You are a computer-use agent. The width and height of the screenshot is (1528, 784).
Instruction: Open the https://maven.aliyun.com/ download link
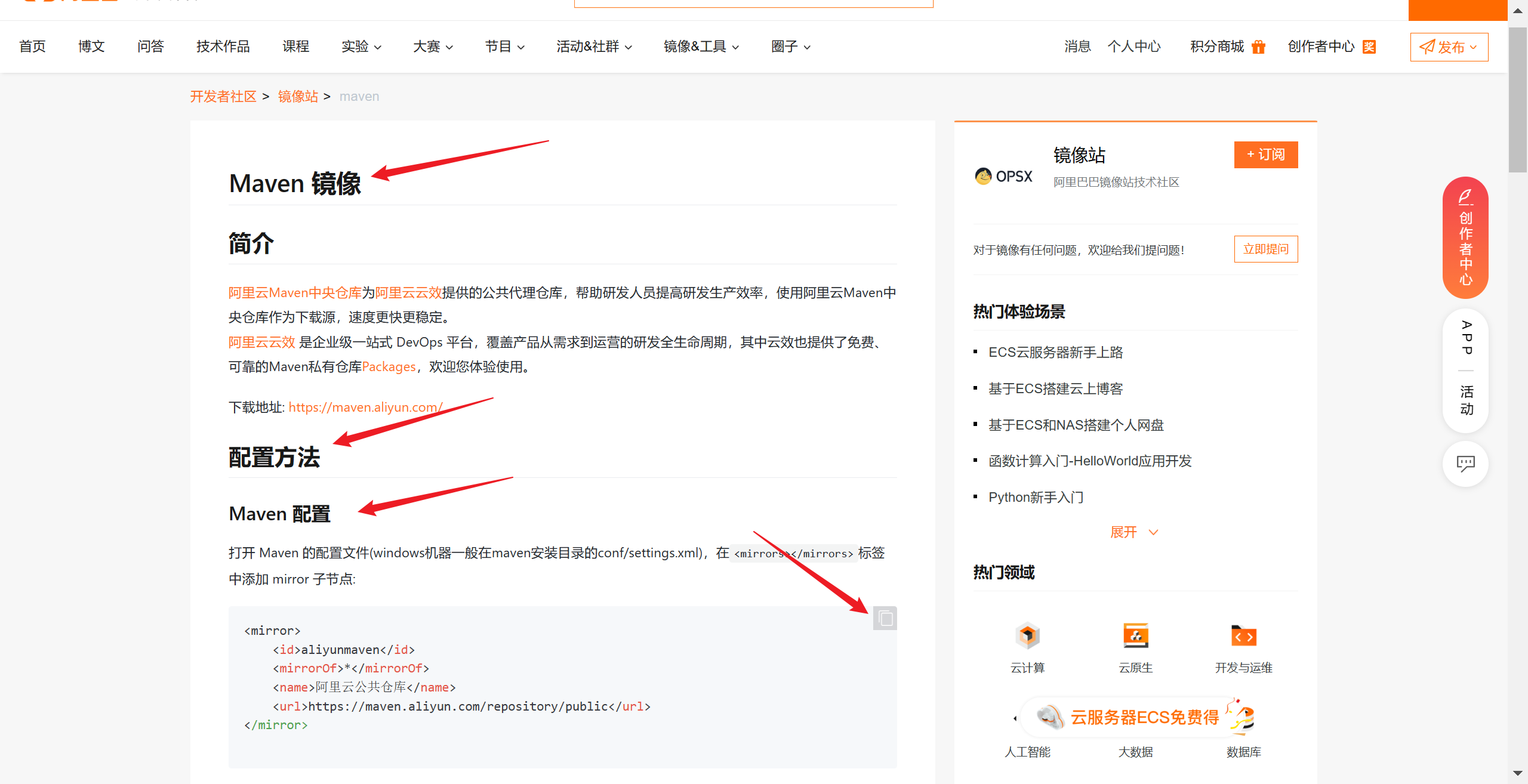(365, 407)
